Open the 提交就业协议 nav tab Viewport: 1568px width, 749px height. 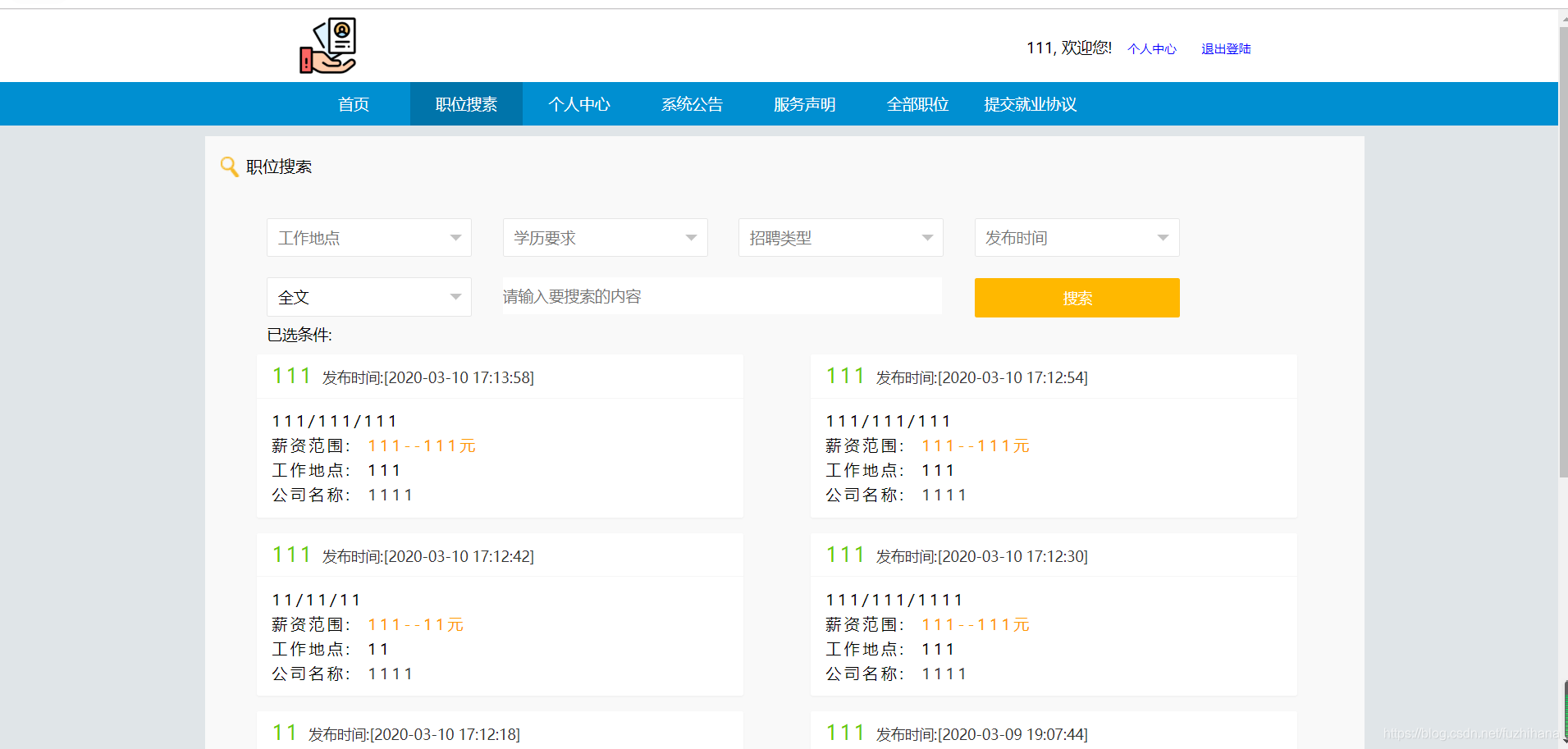pyautogui.click(x=1031, y=104)
